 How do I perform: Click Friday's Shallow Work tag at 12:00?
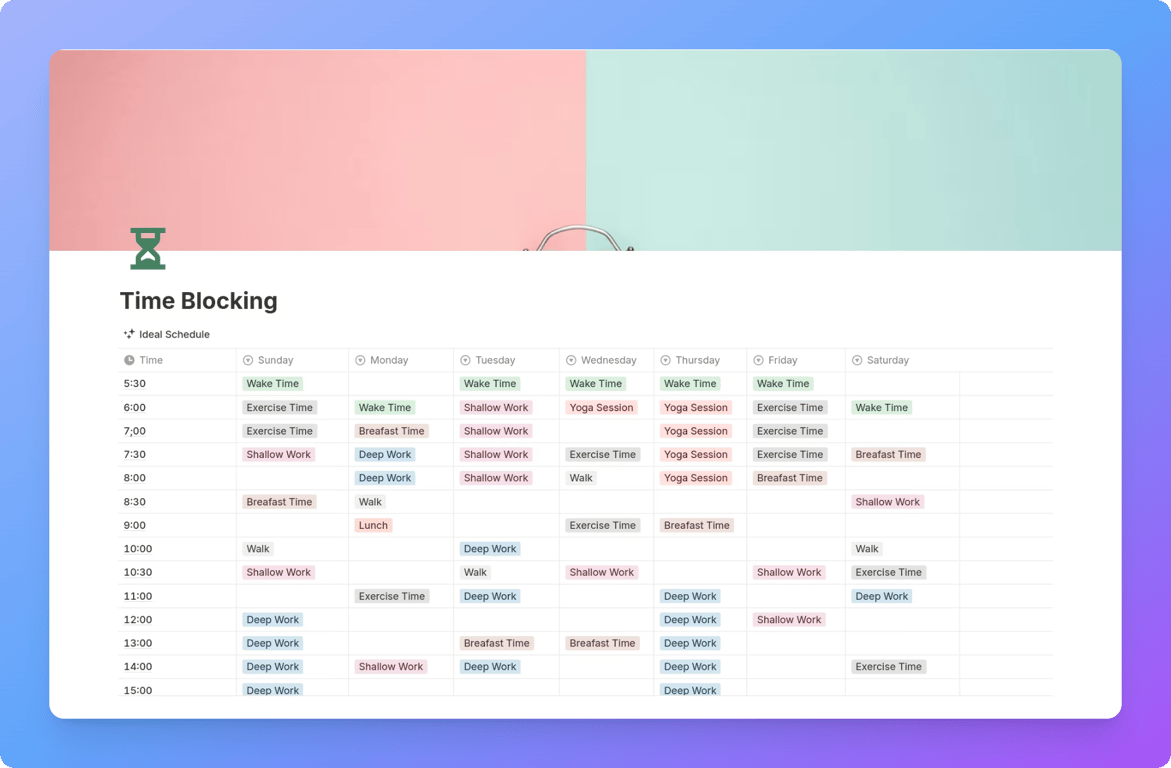[x=789, y=619]
